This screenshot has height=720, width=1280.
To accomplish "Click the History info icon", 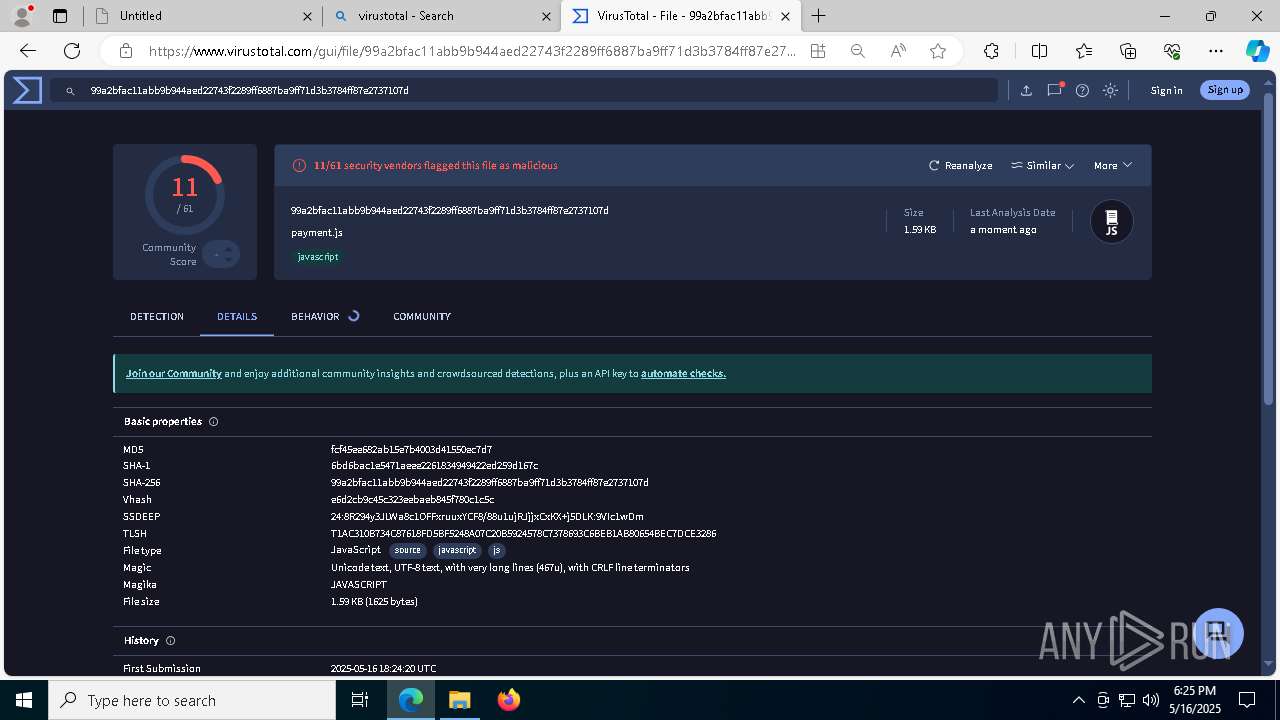I will tap(170, 641).
